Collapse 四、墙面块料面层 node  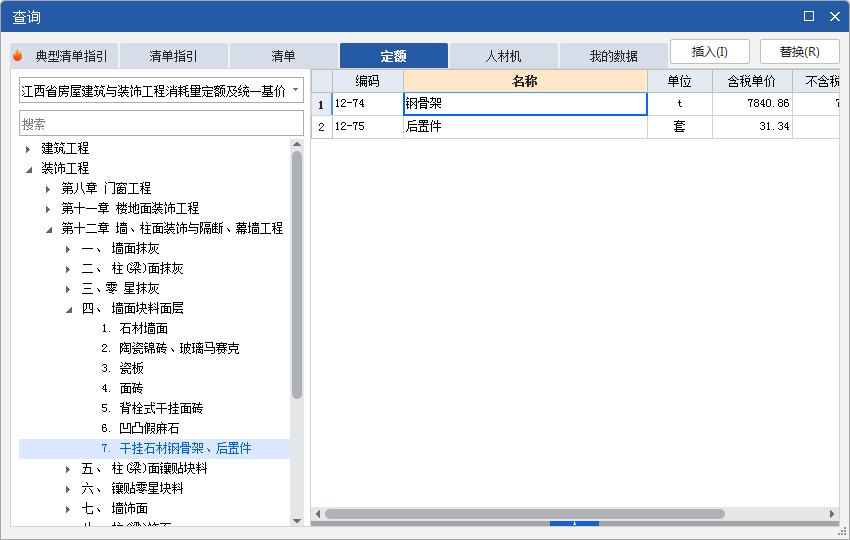tap(68, 310)
